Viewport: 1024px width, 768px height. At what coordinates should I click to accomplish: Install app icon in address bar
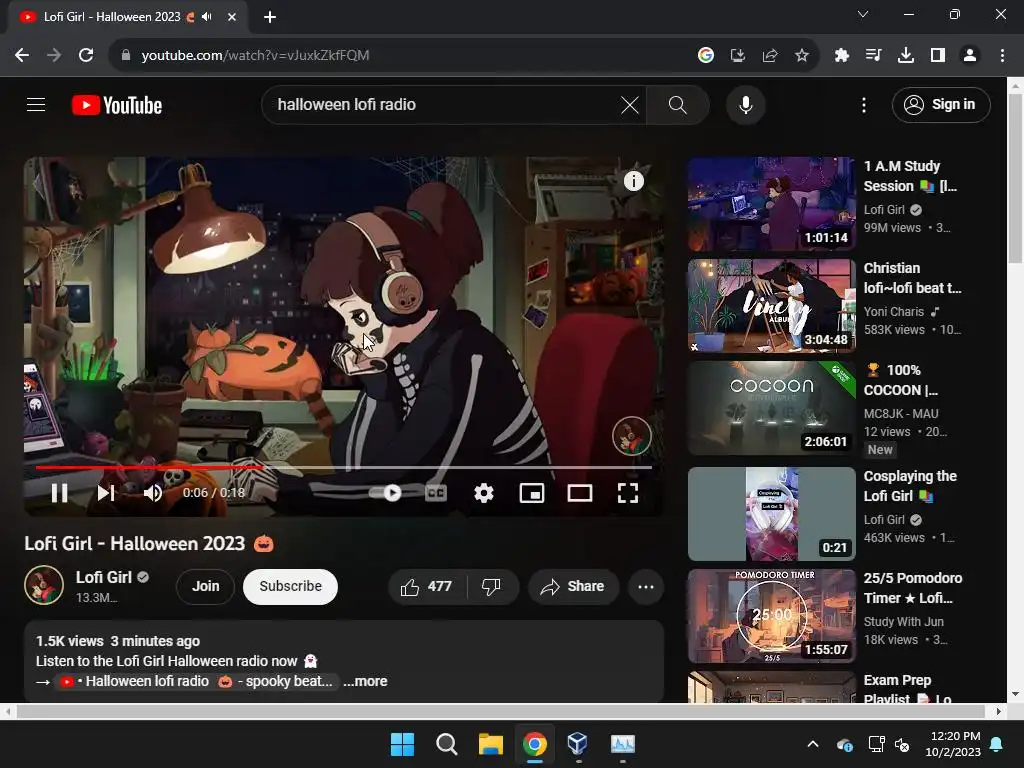point(737,56)
